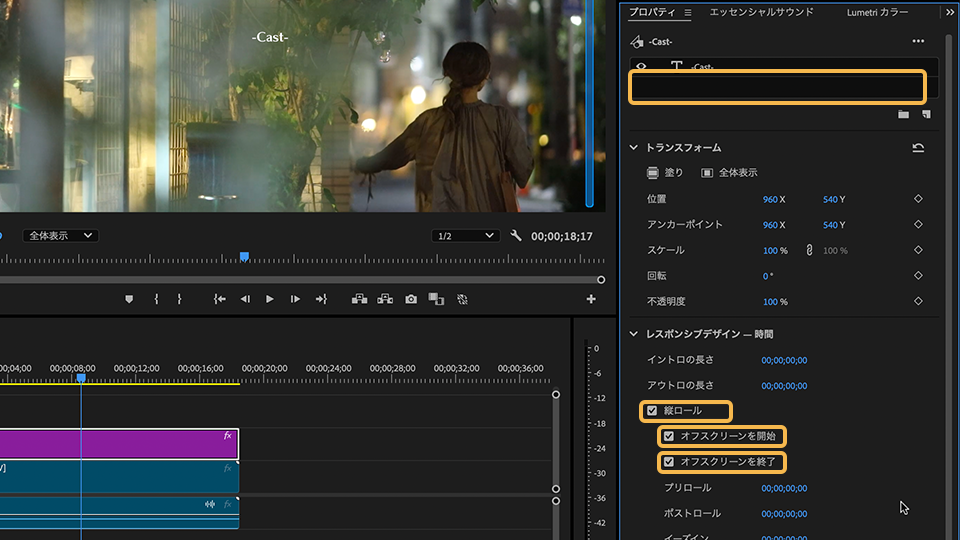Switch to the エッセンシャルサウンド tab
Viewport: 960px width, 540px height.
click(761, 12)
